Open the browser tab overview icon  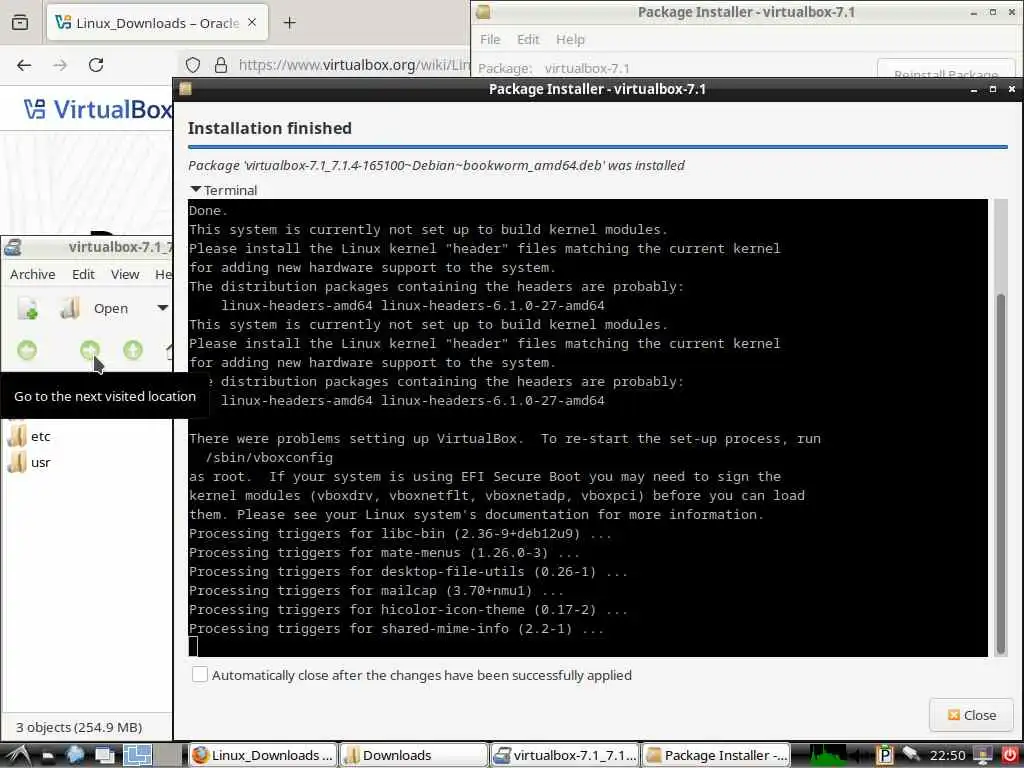coord(20,23)
